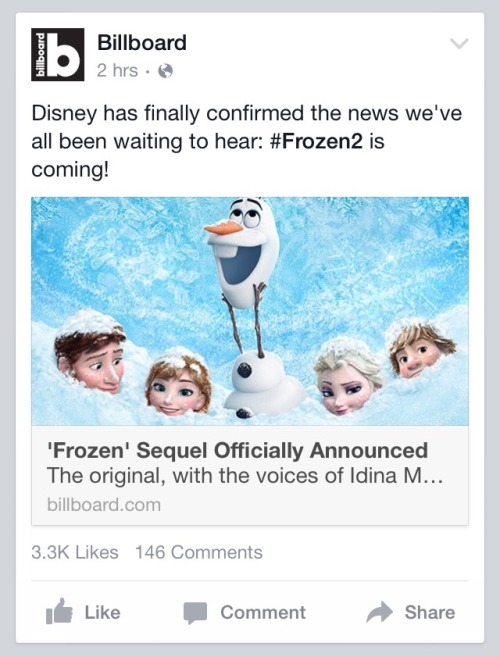Open the billboard.com source link
500x657 pixels.
click(104, 504)
